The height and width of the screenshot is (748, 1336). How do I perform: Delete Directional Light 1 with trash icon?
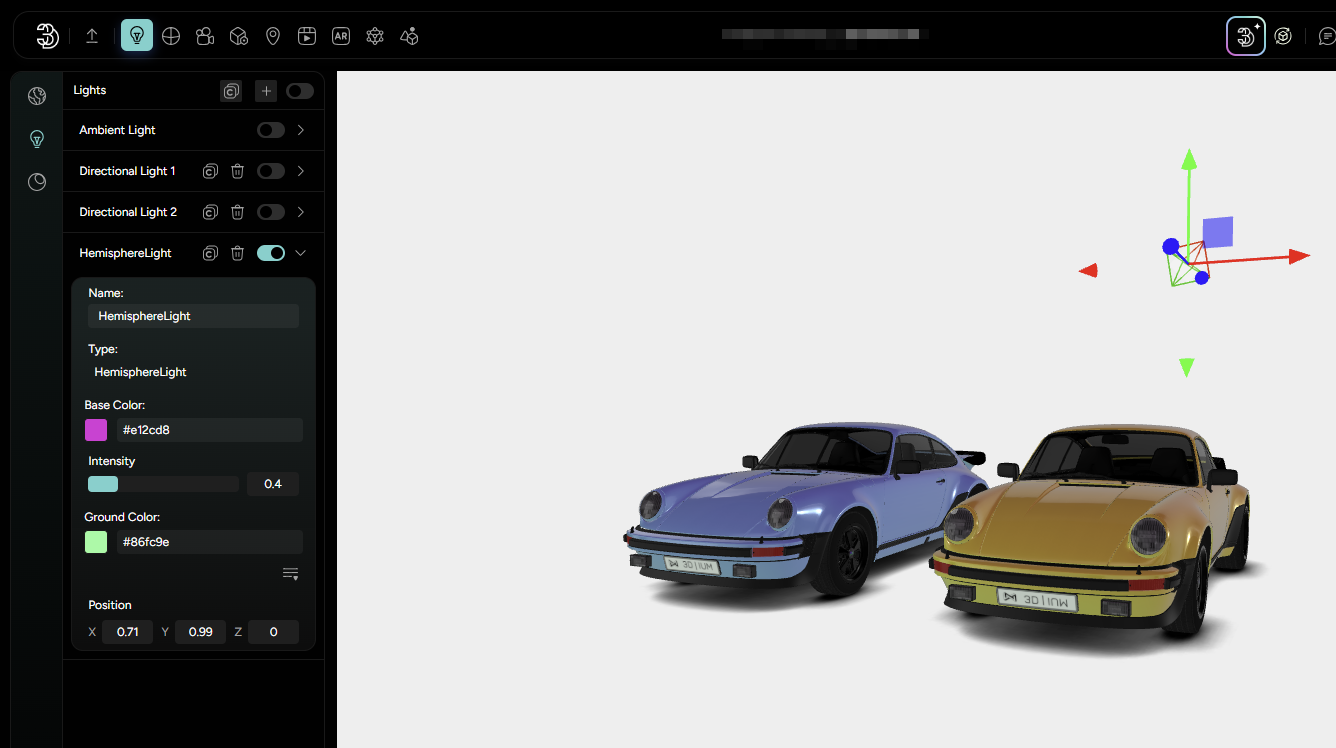[237, 171]
